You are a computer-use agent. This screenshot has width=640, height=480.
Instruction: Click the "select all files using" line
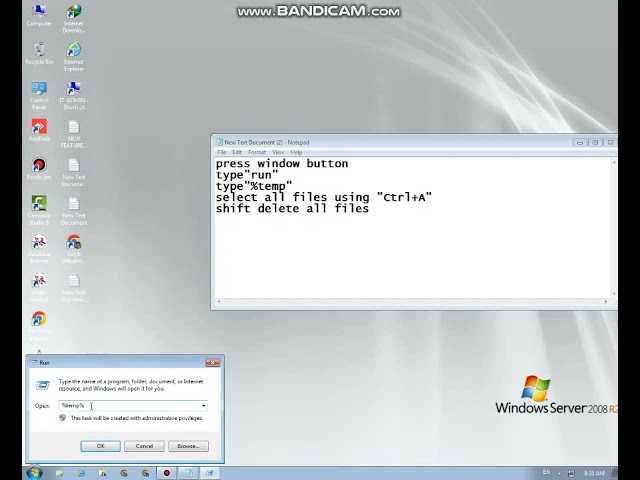(324, 198)
